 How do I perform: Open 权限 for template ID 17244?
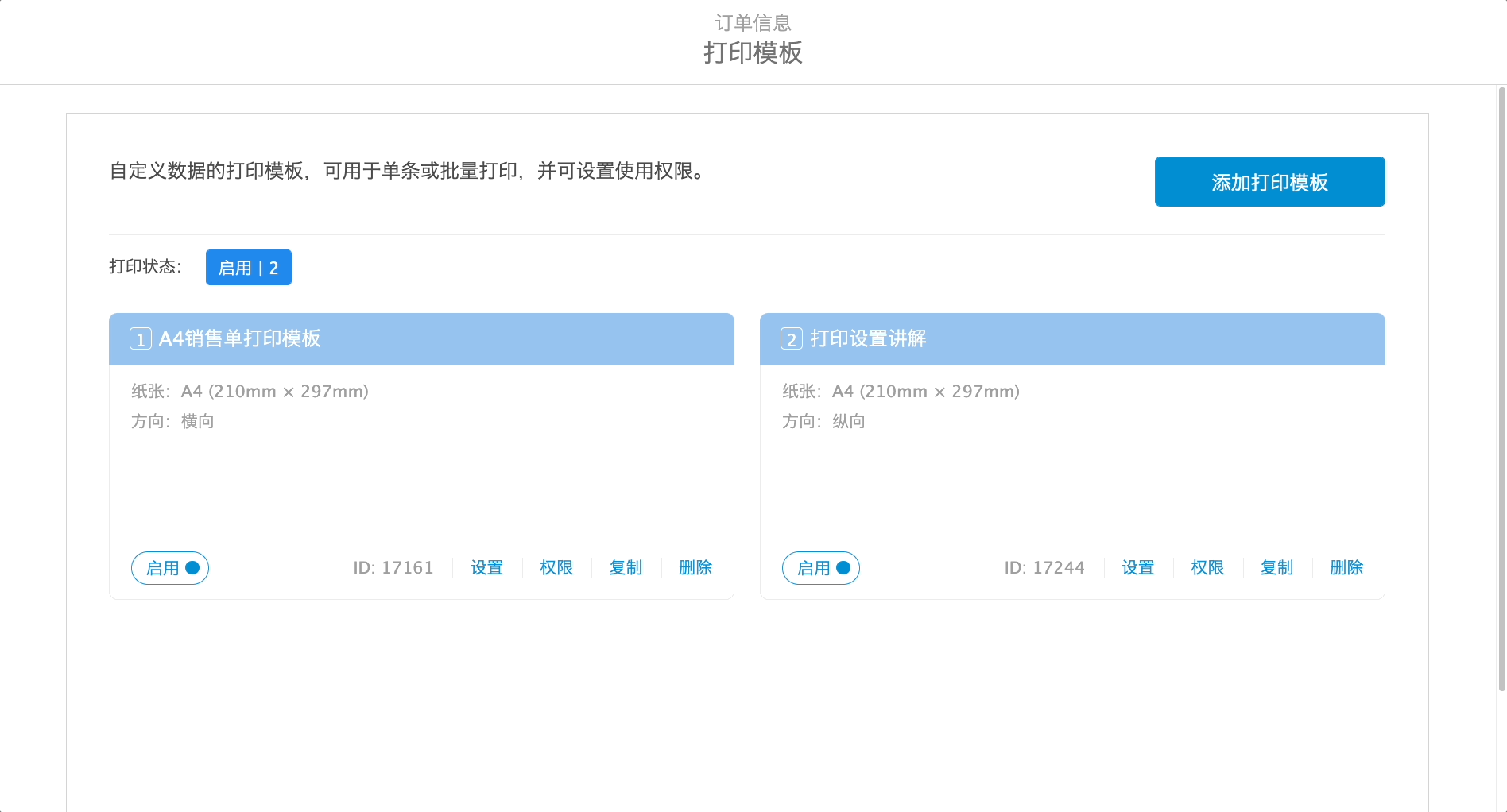coord(1207,567)
